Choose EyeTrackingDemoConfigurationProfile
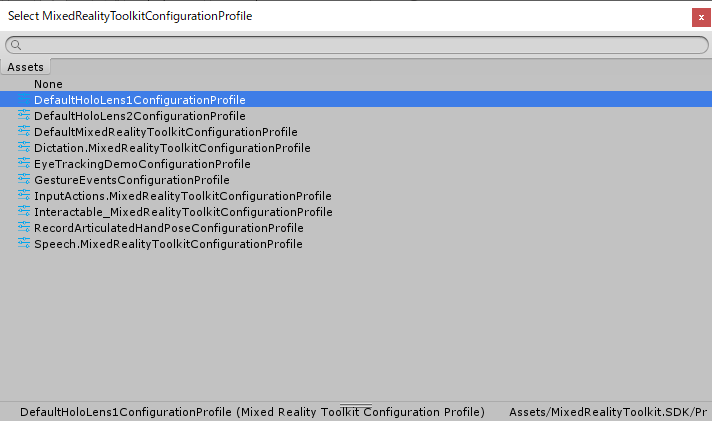The width and height of the screenshot is (712, 421). point(142,164)
